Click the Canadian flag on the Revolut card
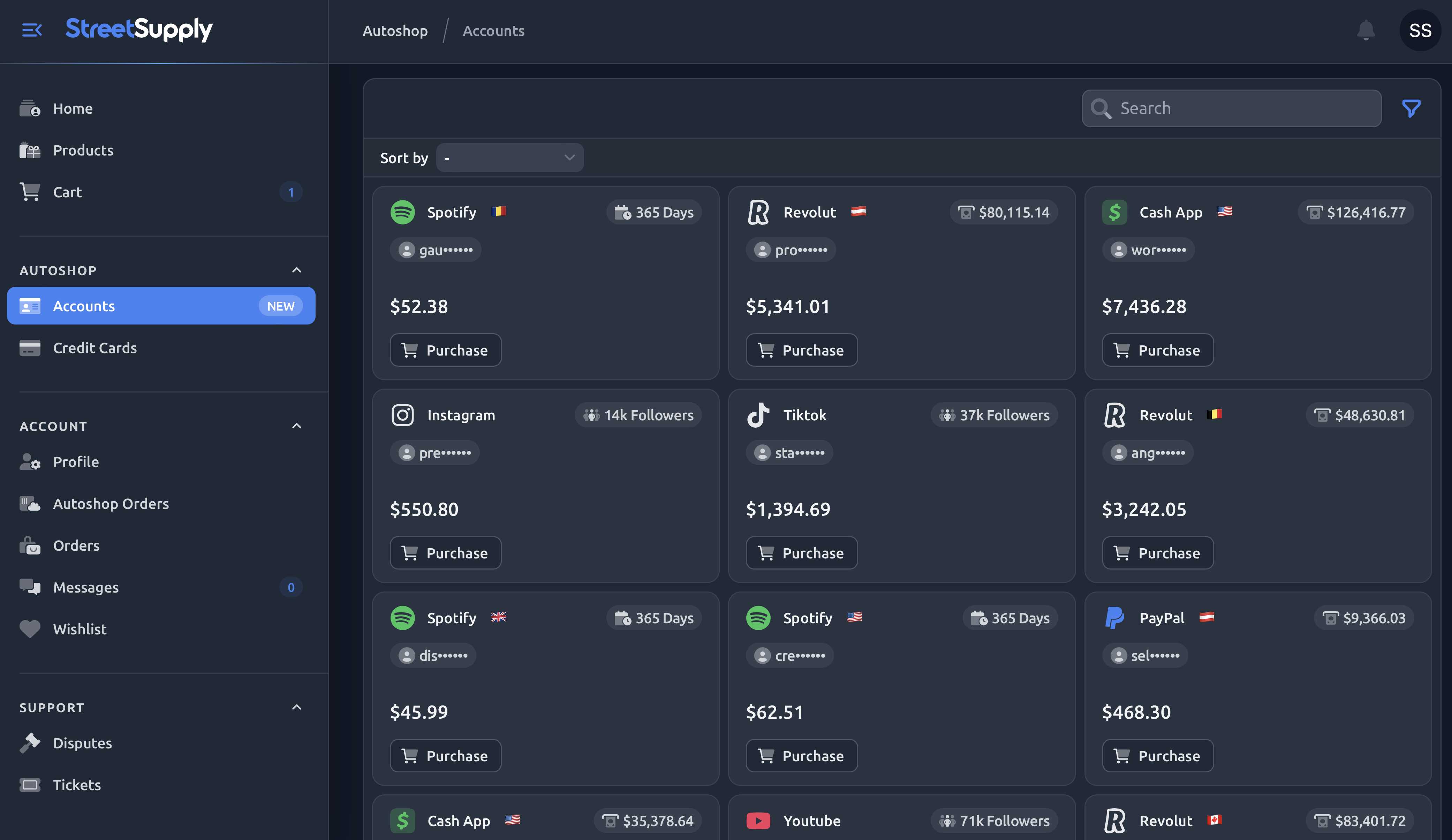The height and width of the screenshot is (840, 1452). point(1215,819)
